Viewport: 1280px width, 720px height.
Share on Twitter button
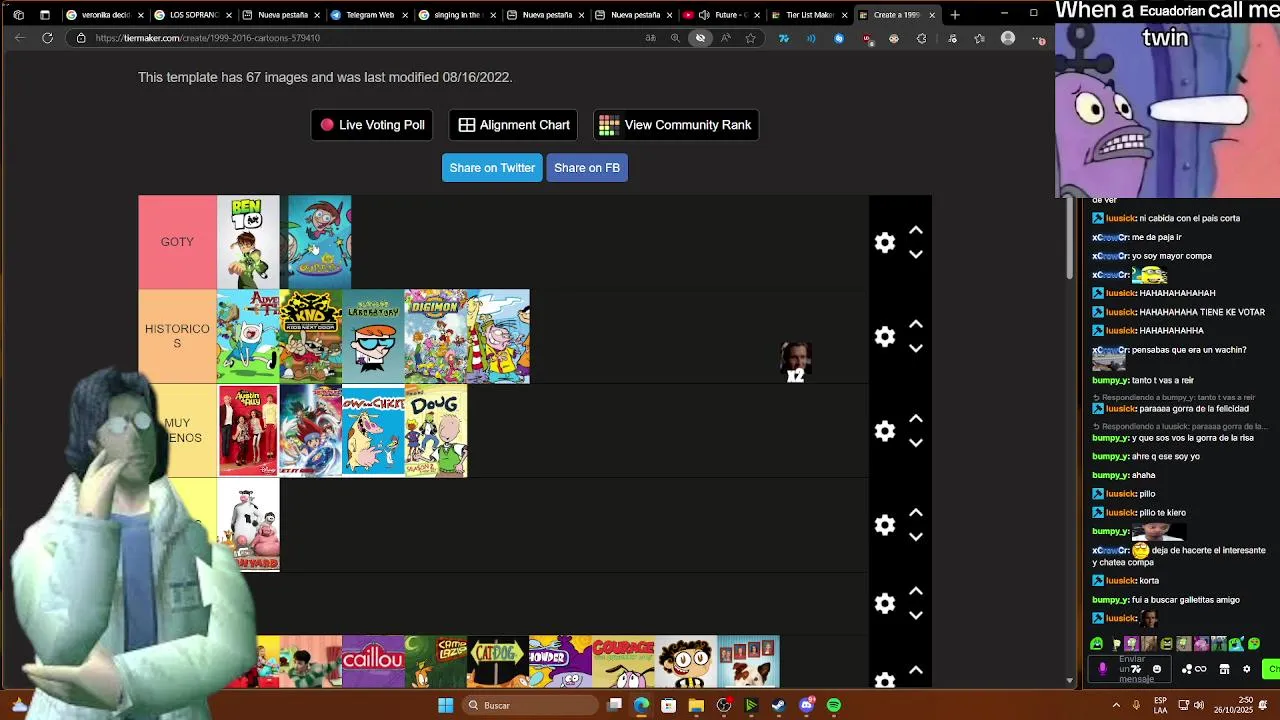[x=492, y=168]
